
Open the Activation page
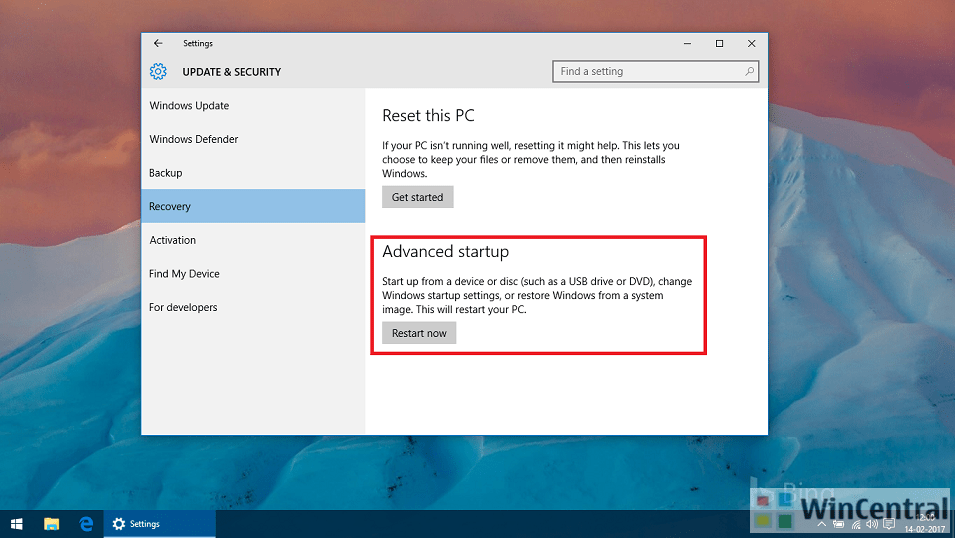click(x=253, y=240)
